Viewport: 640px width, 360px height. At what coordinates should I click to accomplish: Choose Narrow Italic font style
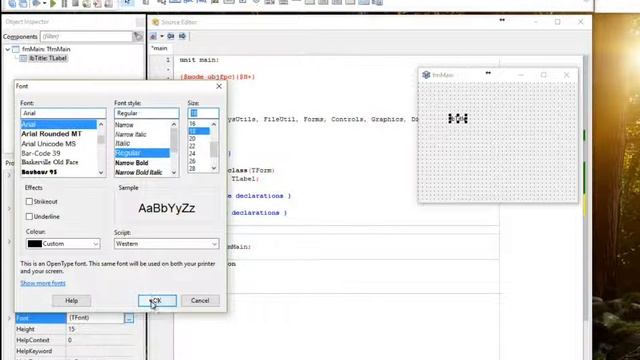pyautogui.click(x=131, y=134)
